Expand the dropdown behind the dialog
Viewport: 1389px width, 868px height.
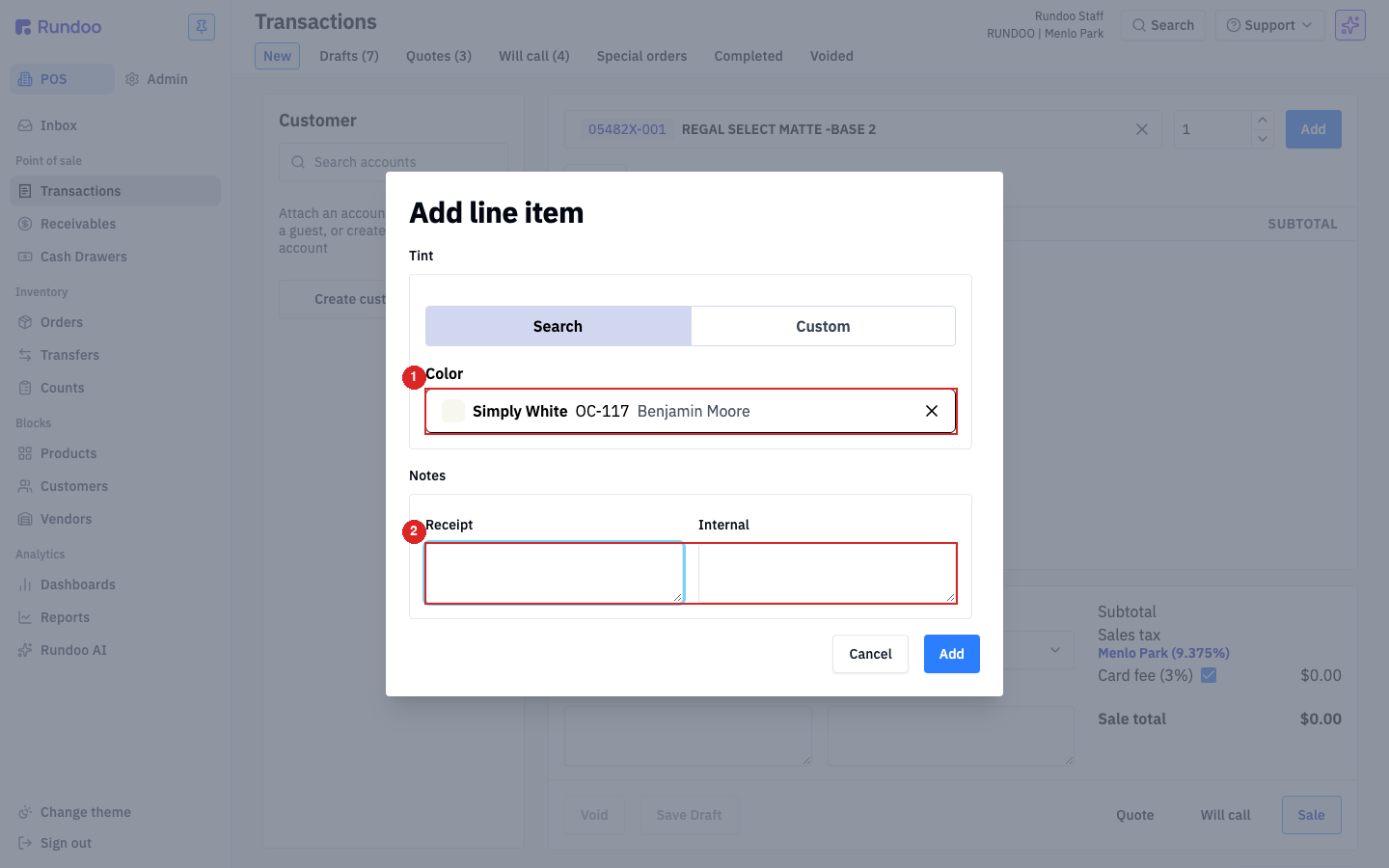(x=1055, y=650)
